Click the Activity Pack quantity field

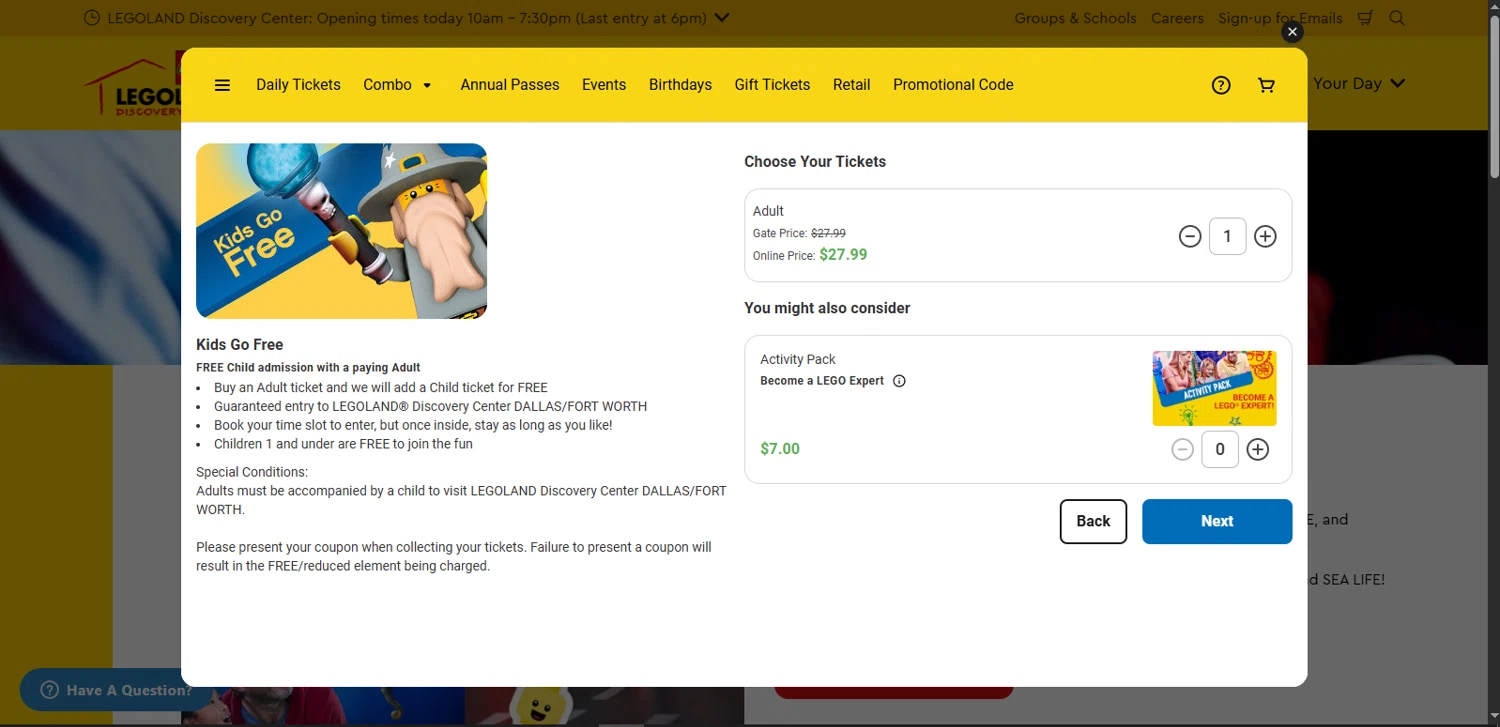pyautogui.click(x=1220, y=450)
